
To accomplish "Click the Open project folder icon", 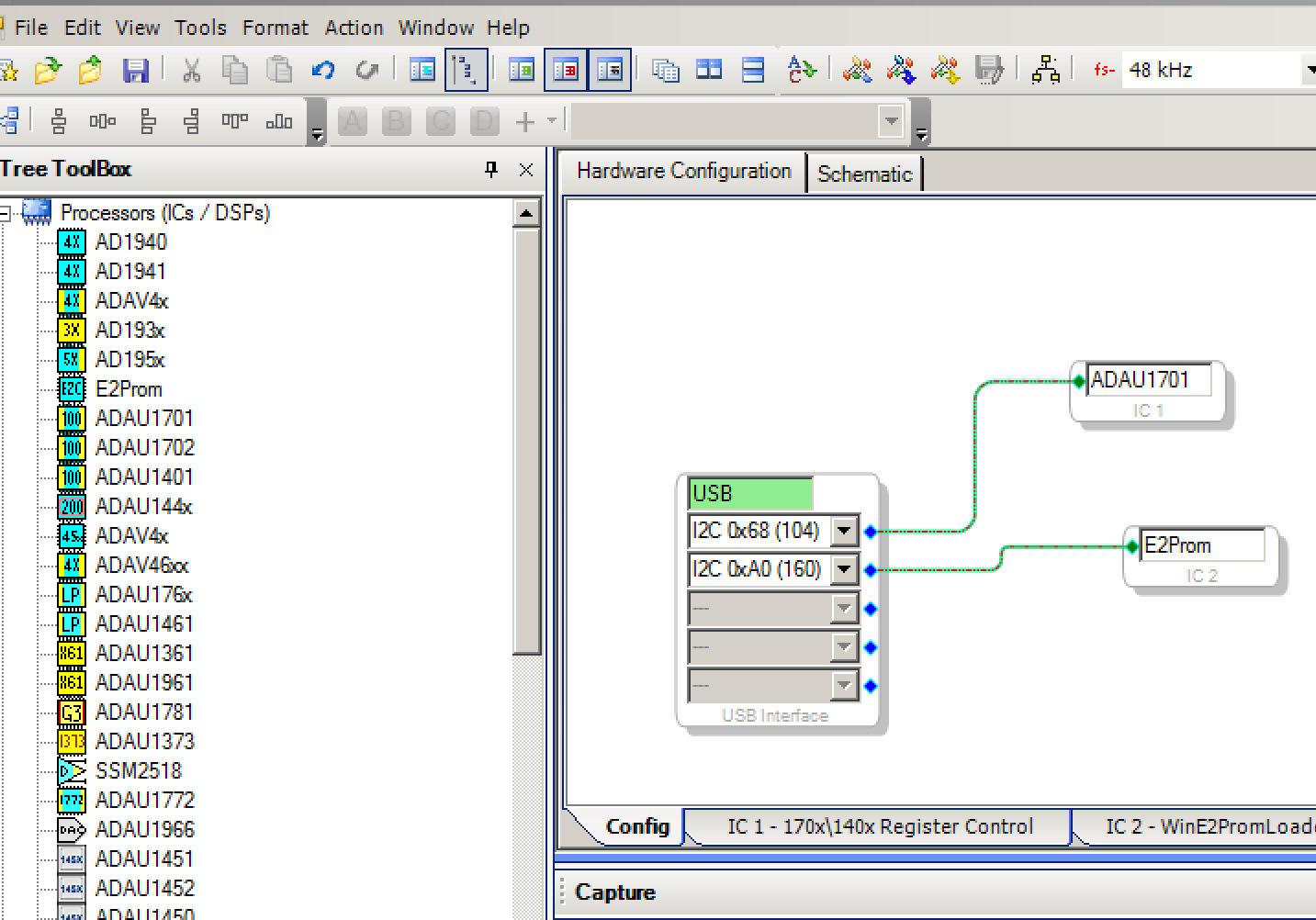I will (47, 70).
